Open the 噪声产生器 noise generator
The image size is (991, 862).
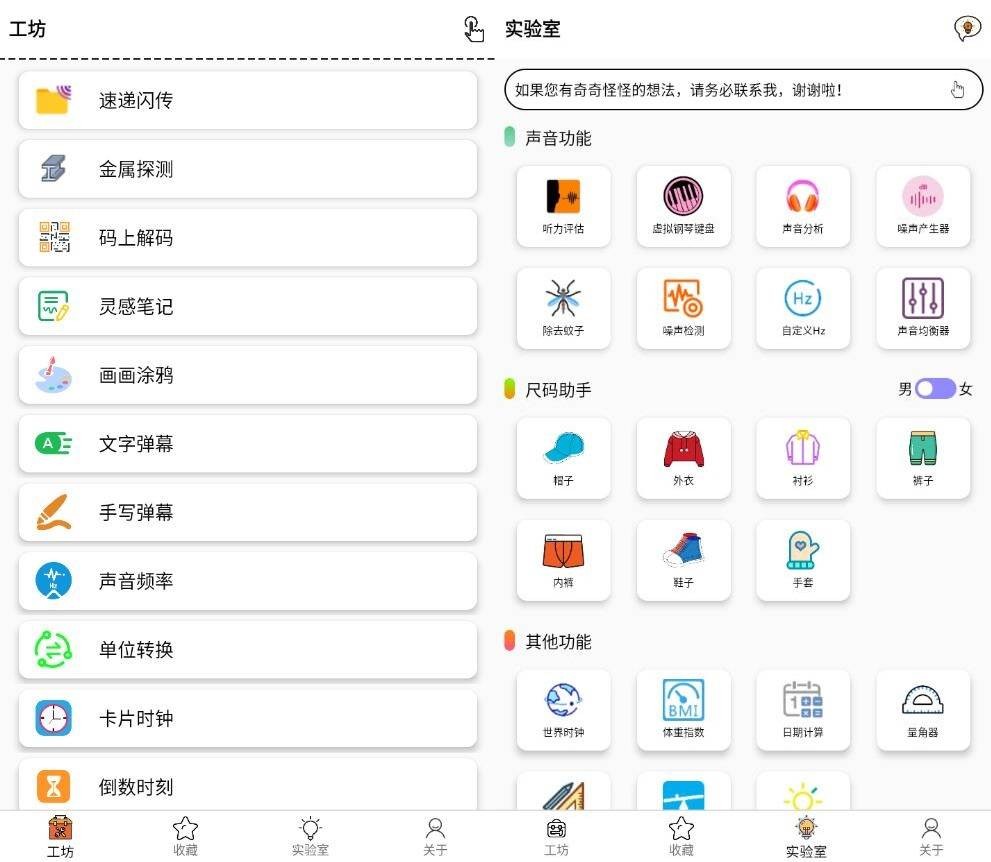922,207
